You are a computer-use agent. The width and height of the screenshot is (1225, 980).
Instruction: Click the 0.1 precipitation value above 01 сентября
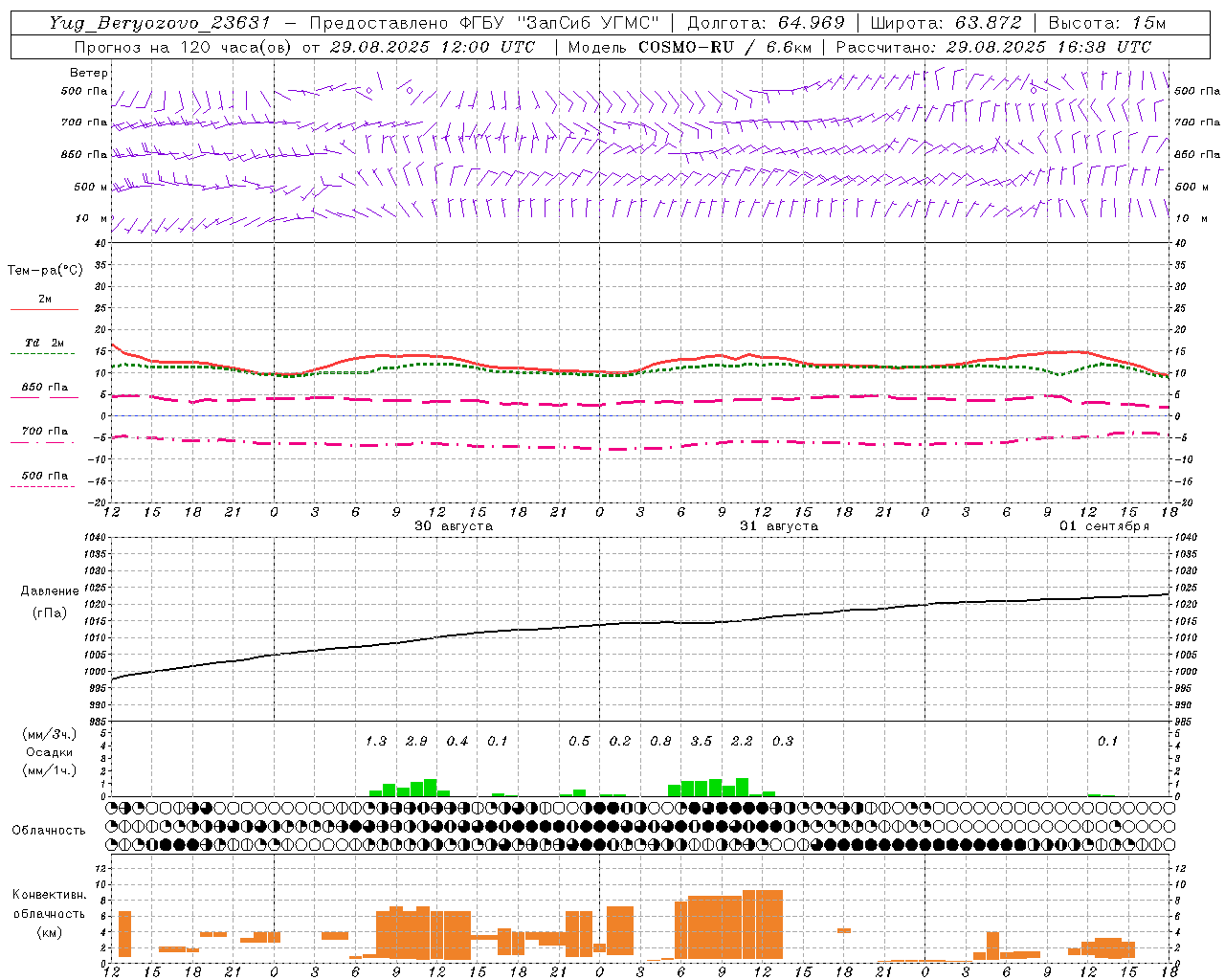click(1107, 742)
